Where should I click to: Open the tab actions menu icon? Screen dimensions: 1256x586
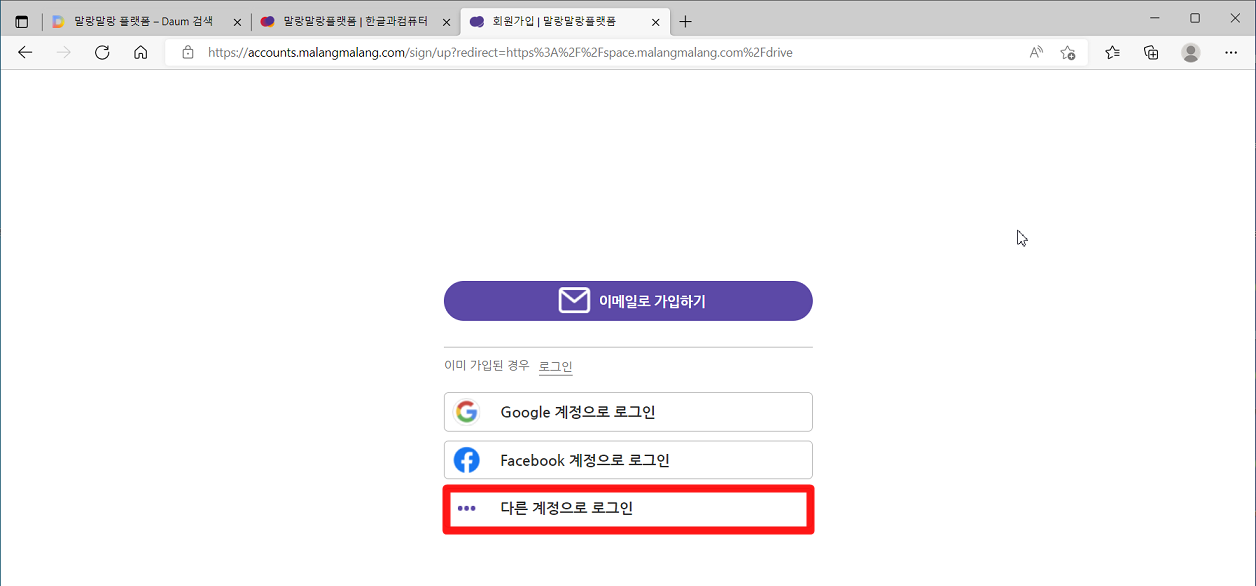[x=22, y=21]
